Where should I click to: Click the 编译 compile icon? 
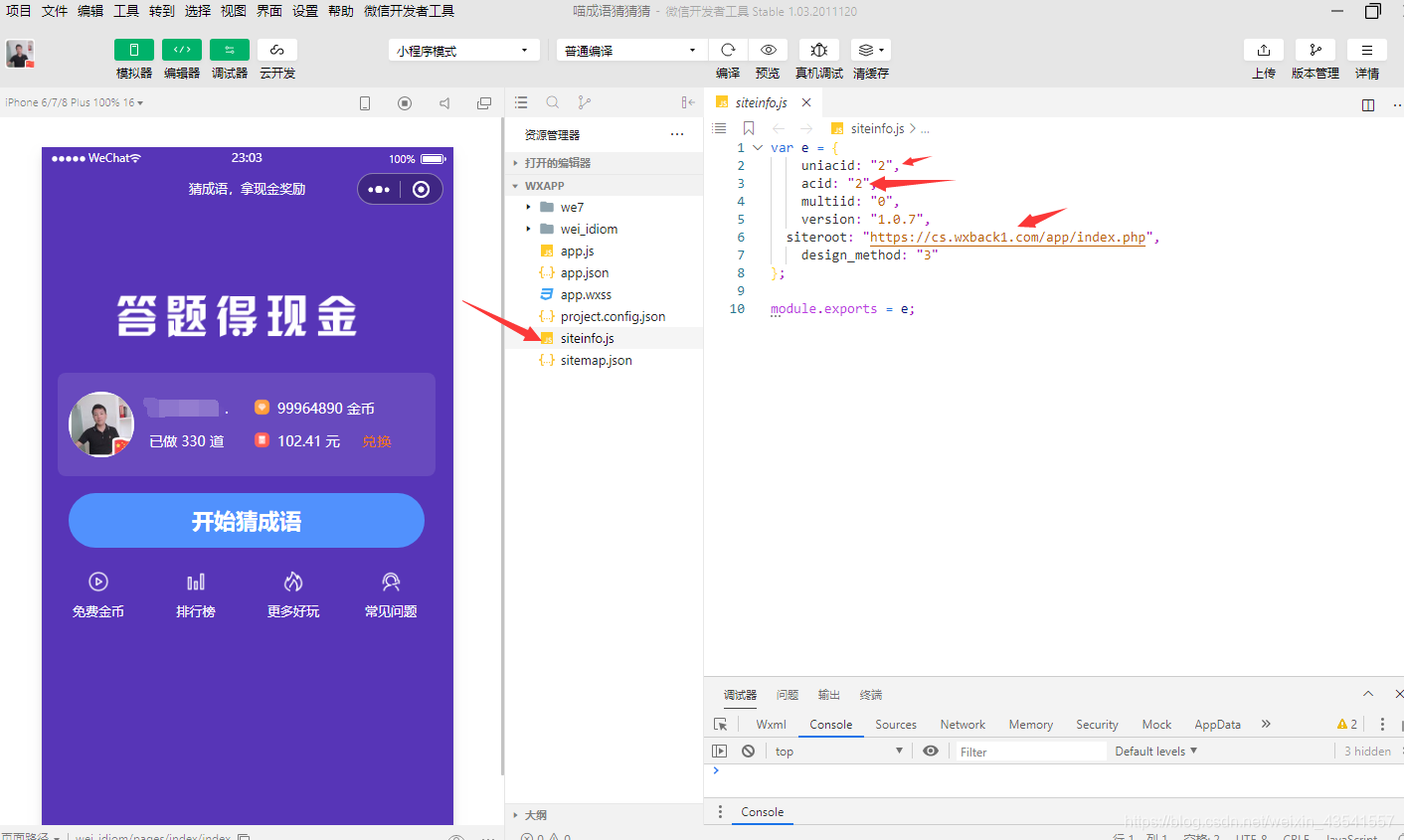pyautogui.click(x=727, y=49)
